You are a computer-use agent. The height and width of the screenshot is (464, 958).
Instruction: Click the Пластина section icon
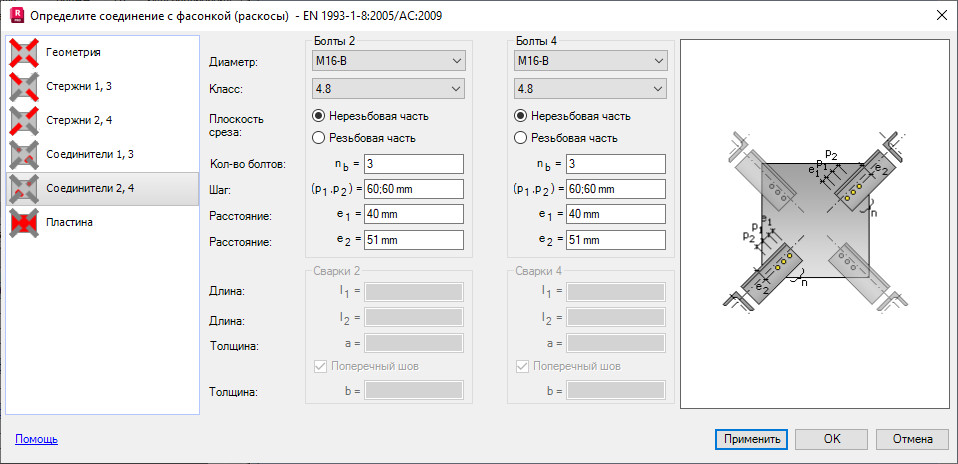[24, 223]
